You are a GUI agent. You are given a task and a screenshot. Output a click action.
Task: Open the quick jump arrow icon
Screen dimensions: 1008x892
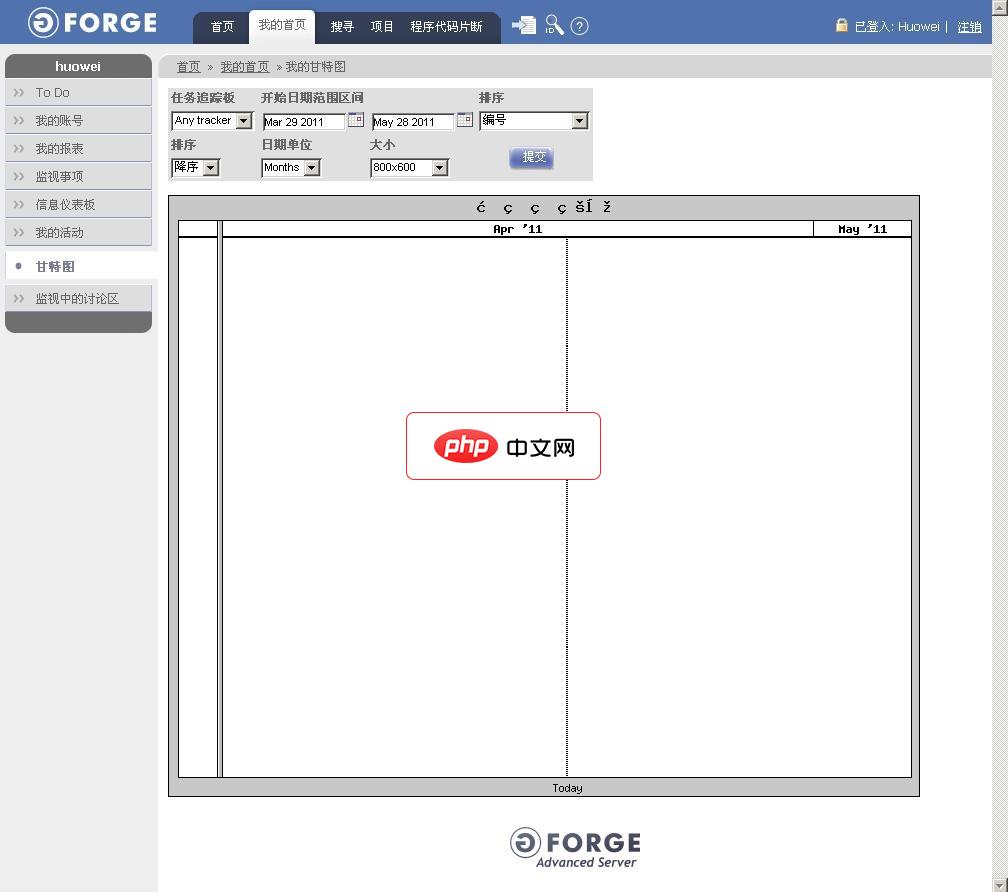pos(524,26)
